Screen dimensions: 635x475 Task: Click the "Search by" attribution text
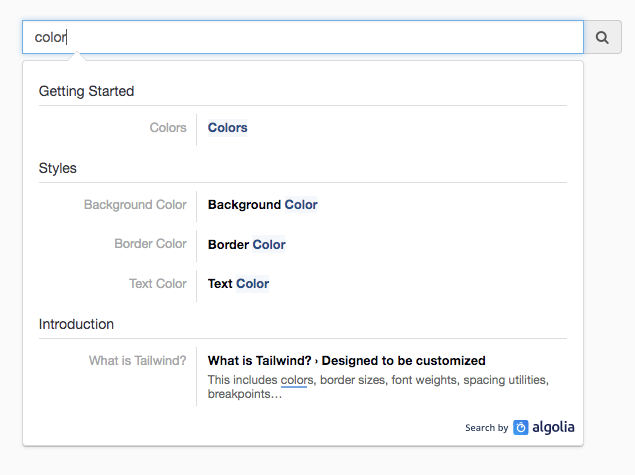(x=486, y=428)
